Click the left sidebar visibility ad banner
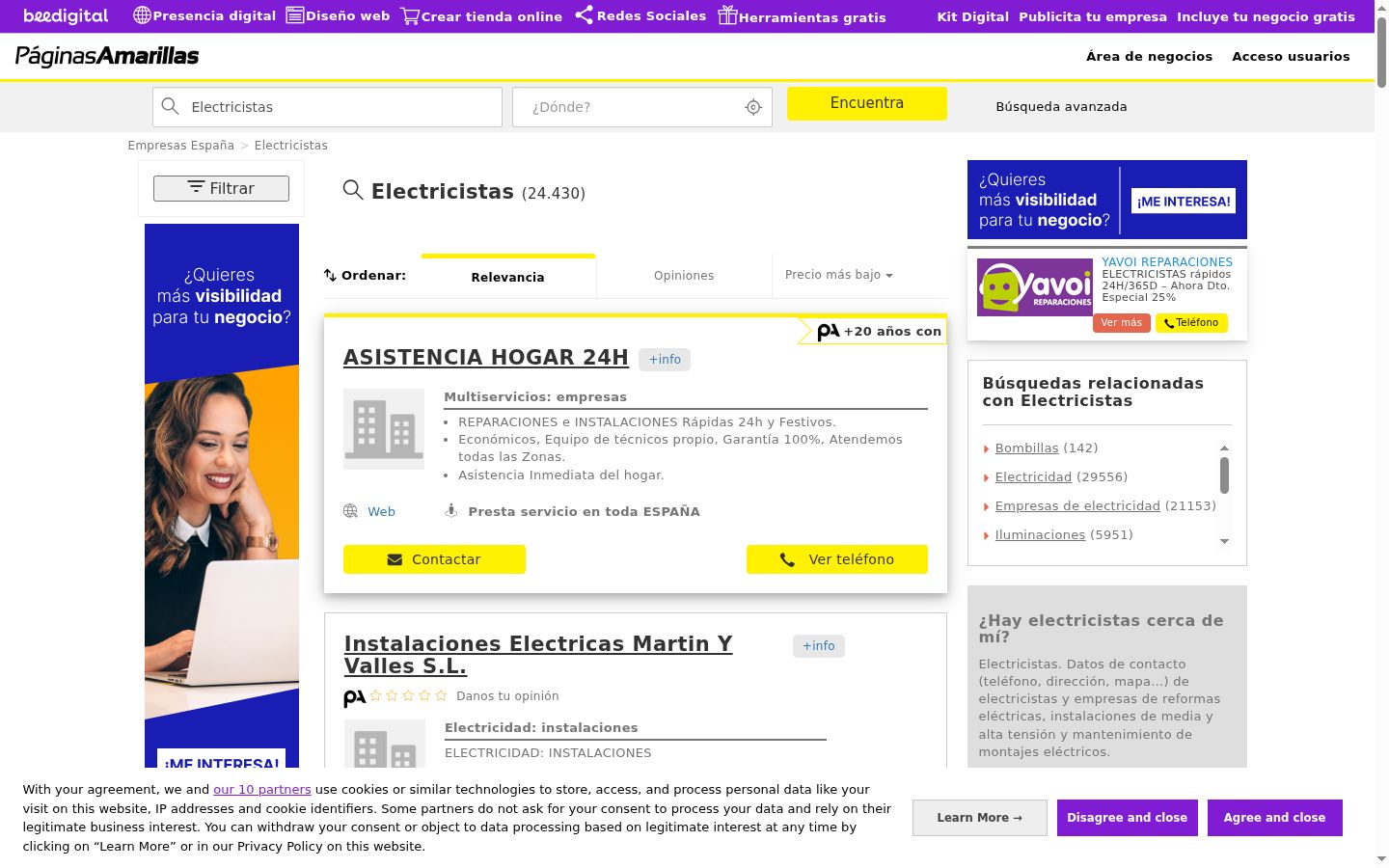1389x868 pixels. coord(222,496)
